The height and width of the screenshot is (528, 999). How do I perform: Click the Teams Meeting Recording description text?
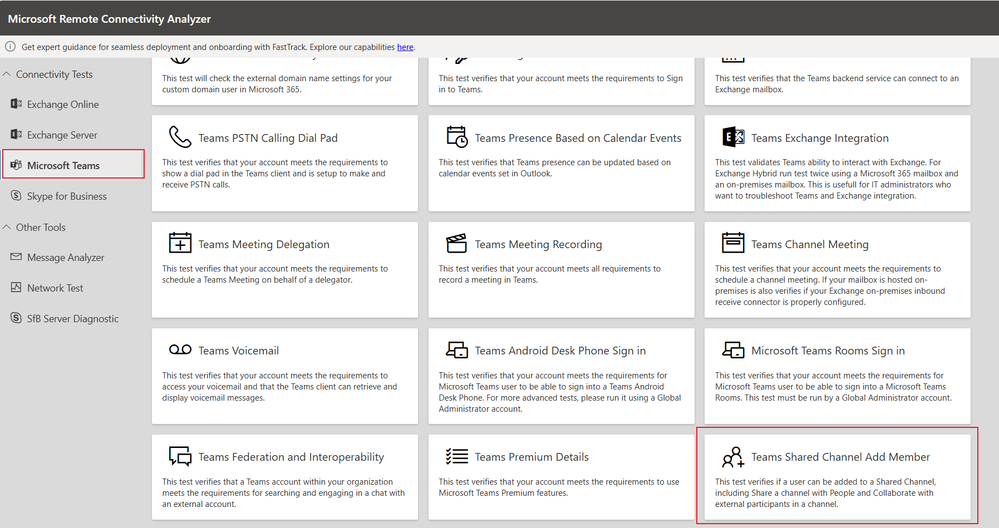click(x=549, y=274)
